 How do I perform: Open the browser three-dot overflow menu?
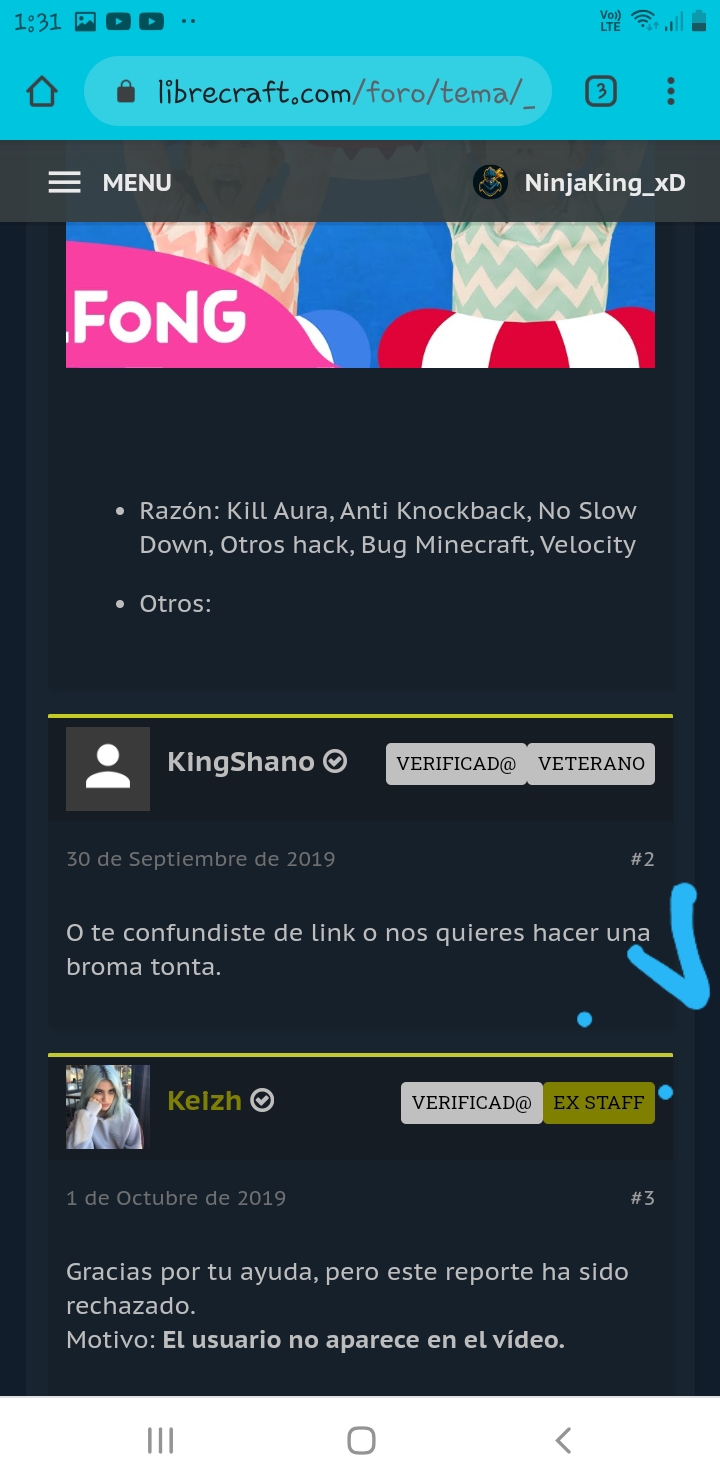(x=671, y=92)
